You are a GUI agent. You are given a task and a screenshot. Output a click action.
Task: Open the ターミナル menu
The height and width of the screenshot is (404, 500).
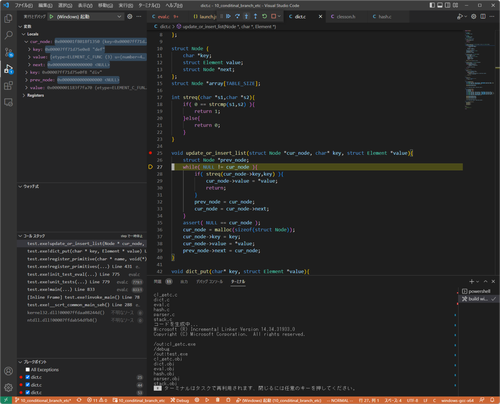[149, 5]
